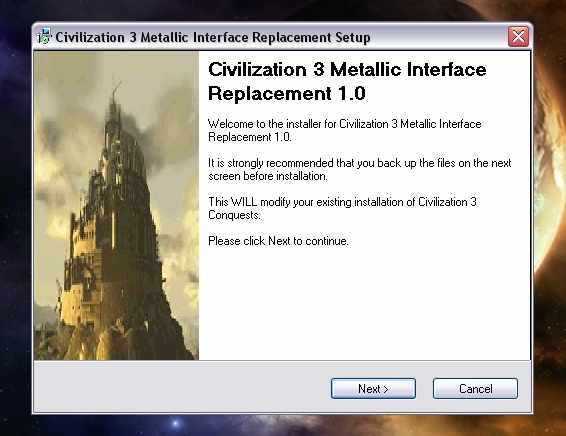Click the 'Welcome to the installer' paragraph
The image size is (566, 436).
pos(345,130)
